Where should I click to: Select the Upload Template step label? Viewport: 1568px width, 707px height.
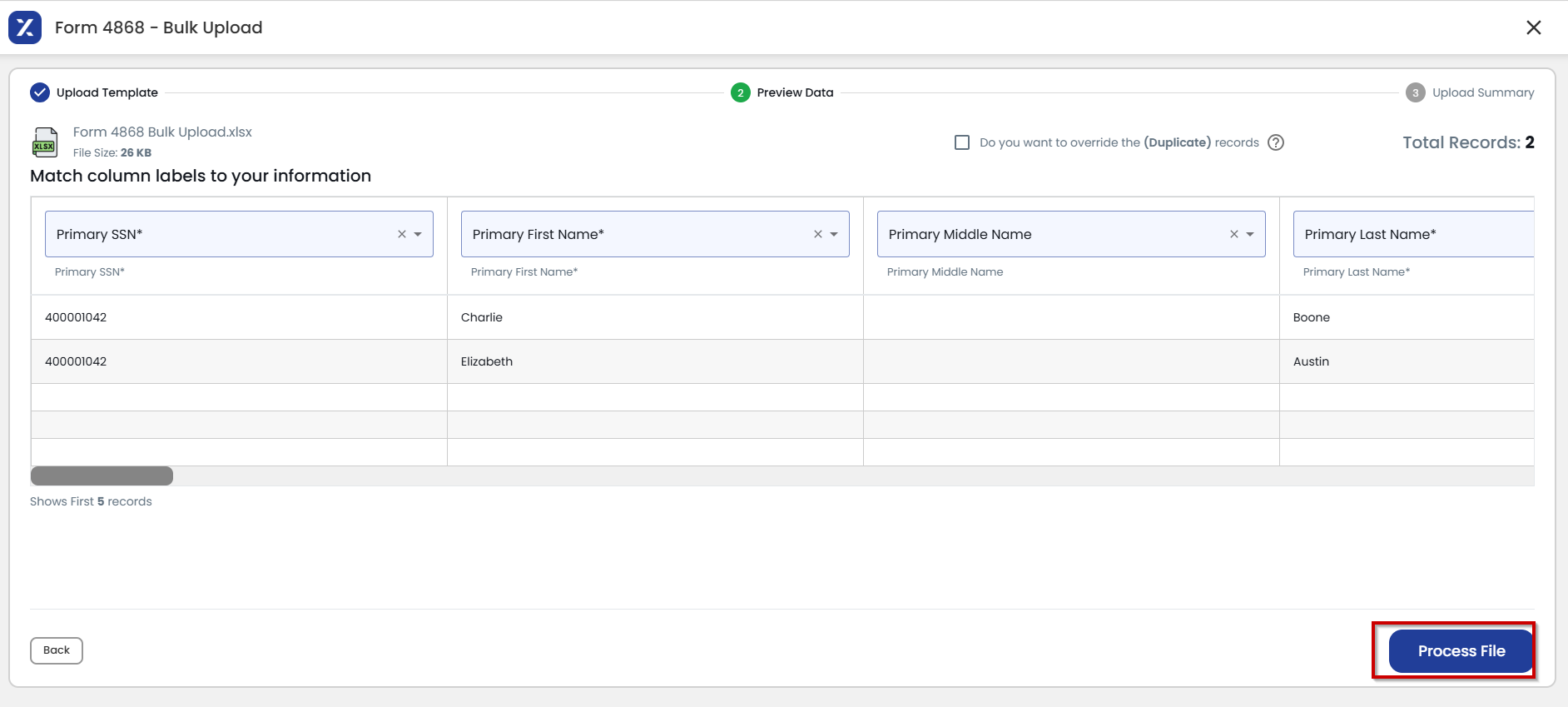[107, 92]
